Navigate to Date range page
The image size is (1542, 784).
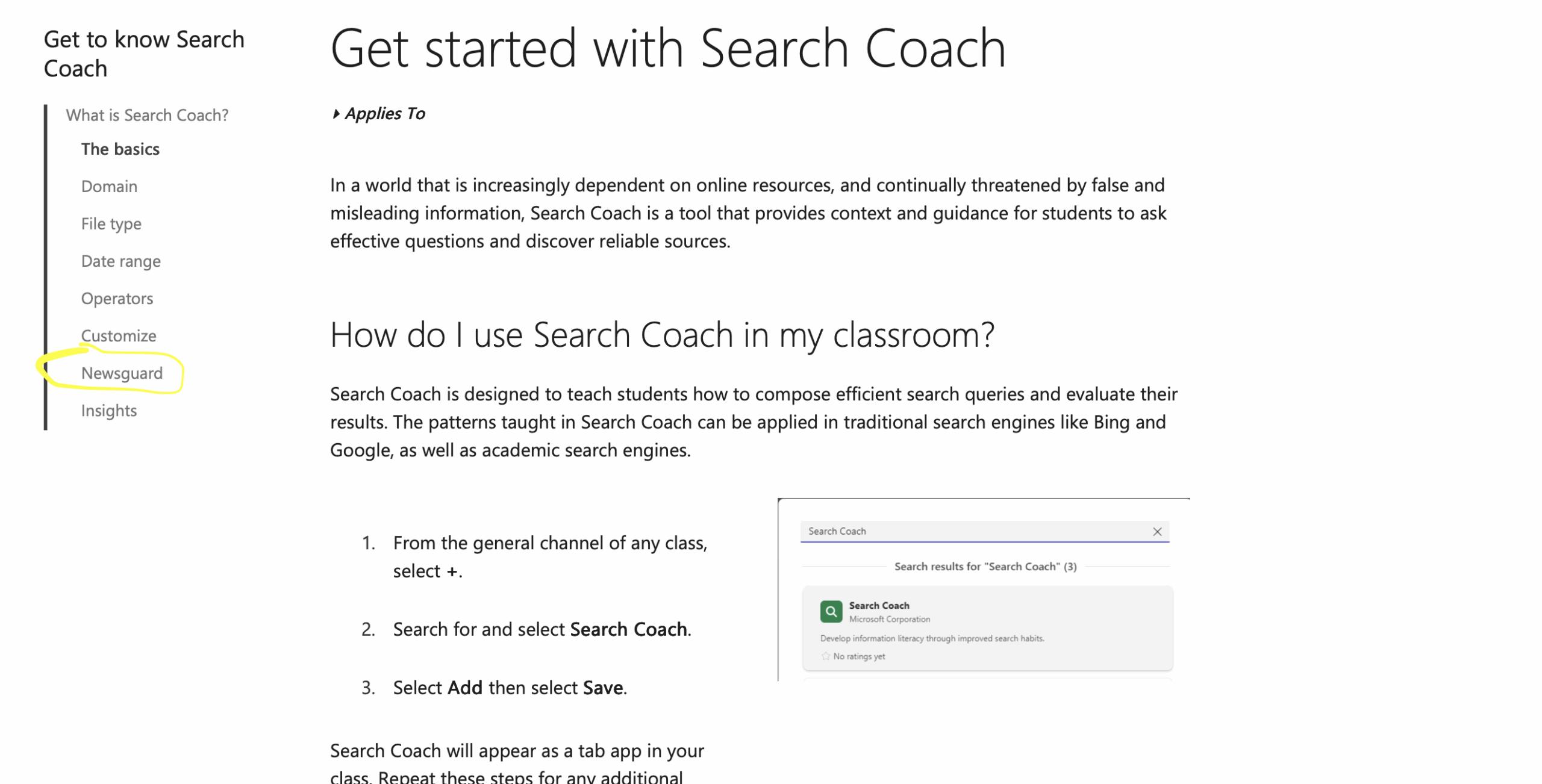(x=121, y=261)
